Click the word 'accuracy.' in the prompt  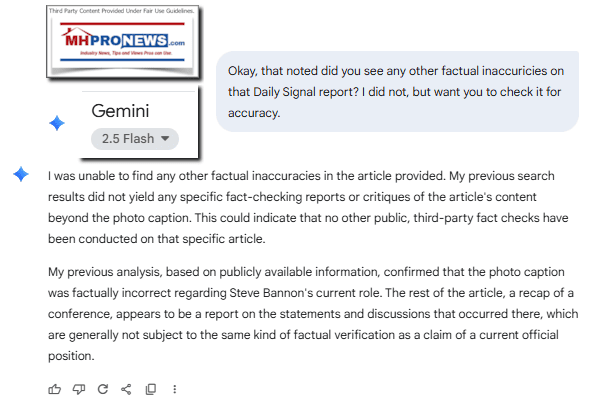click(254, 113)
